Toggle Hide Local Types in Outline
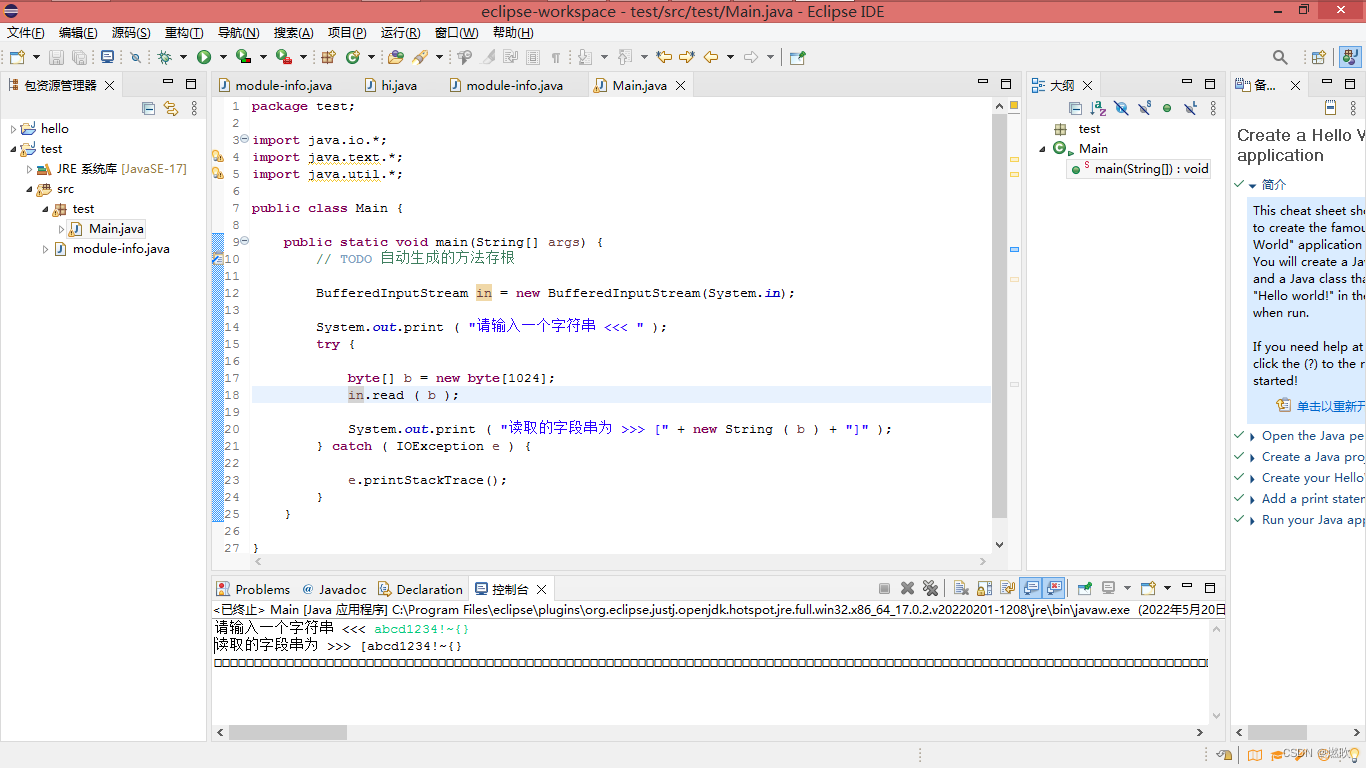This screenshot has width=1366, height=768. (x=1190, y=108)
